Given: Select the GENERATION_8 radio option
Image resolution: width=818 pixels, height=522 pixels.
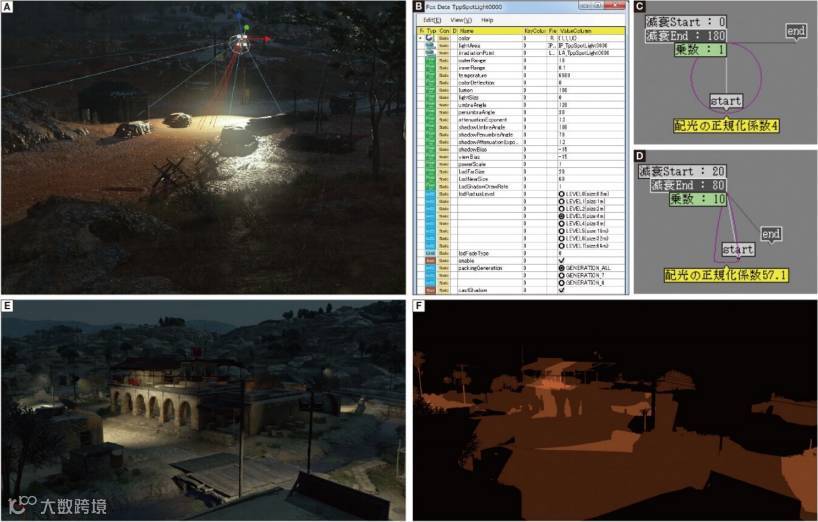Looking at the screenshot, I should pos(561,282).
